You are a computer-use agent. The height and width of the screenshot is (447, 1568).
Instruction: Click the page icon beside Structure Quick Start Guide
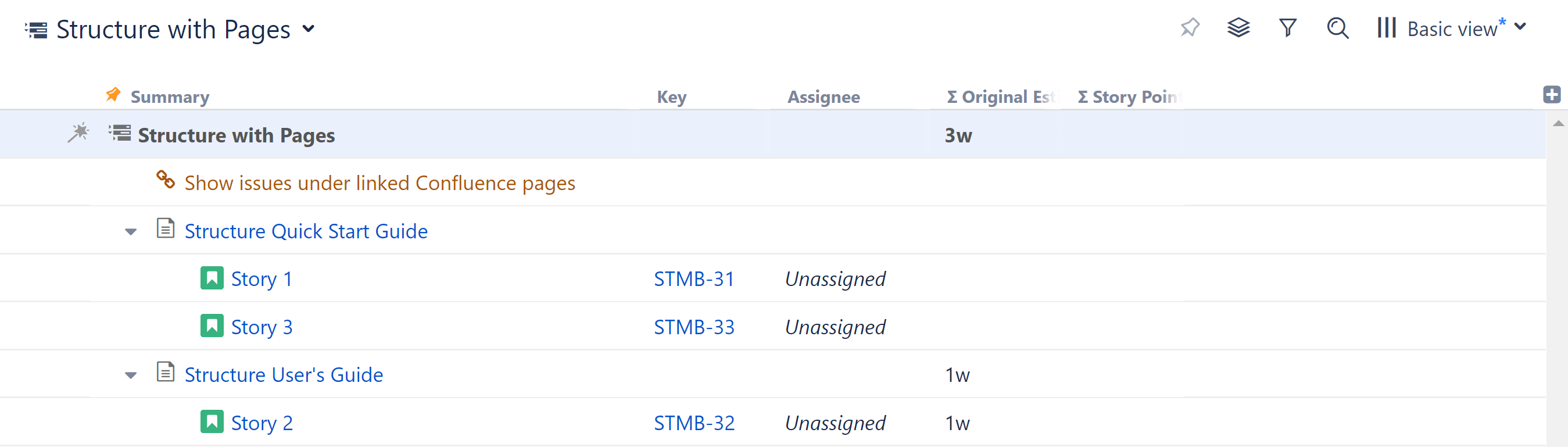165,230
